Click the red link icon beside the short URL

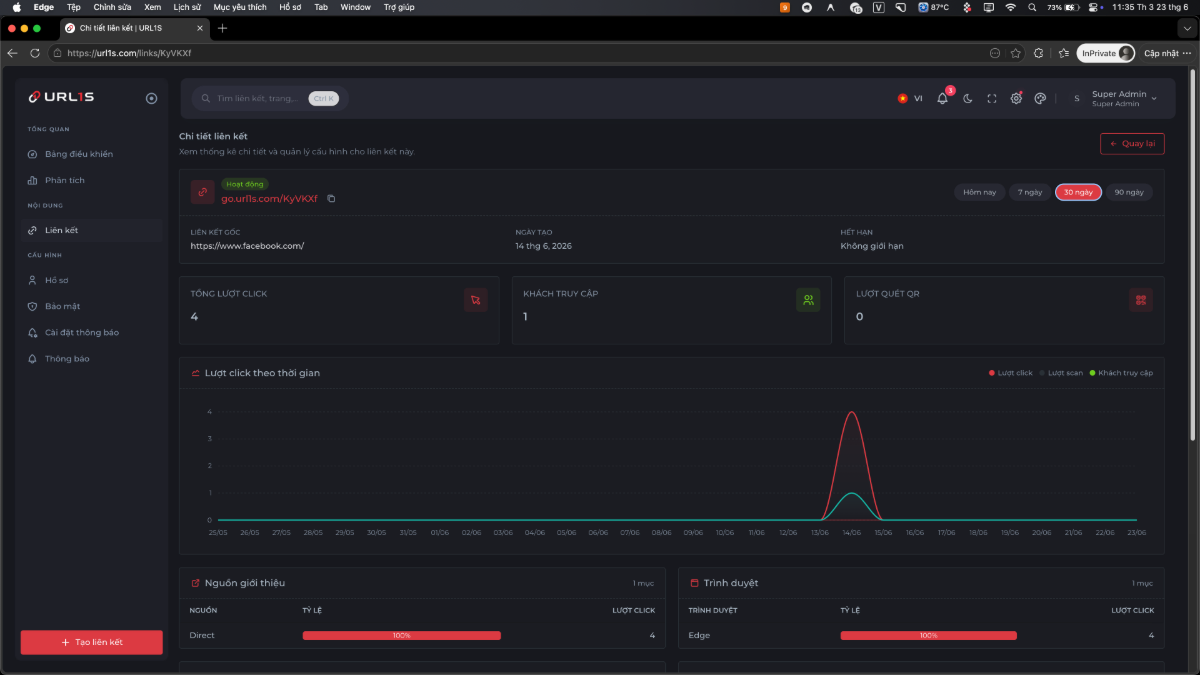pyautogui.click(x=202, y=191)
